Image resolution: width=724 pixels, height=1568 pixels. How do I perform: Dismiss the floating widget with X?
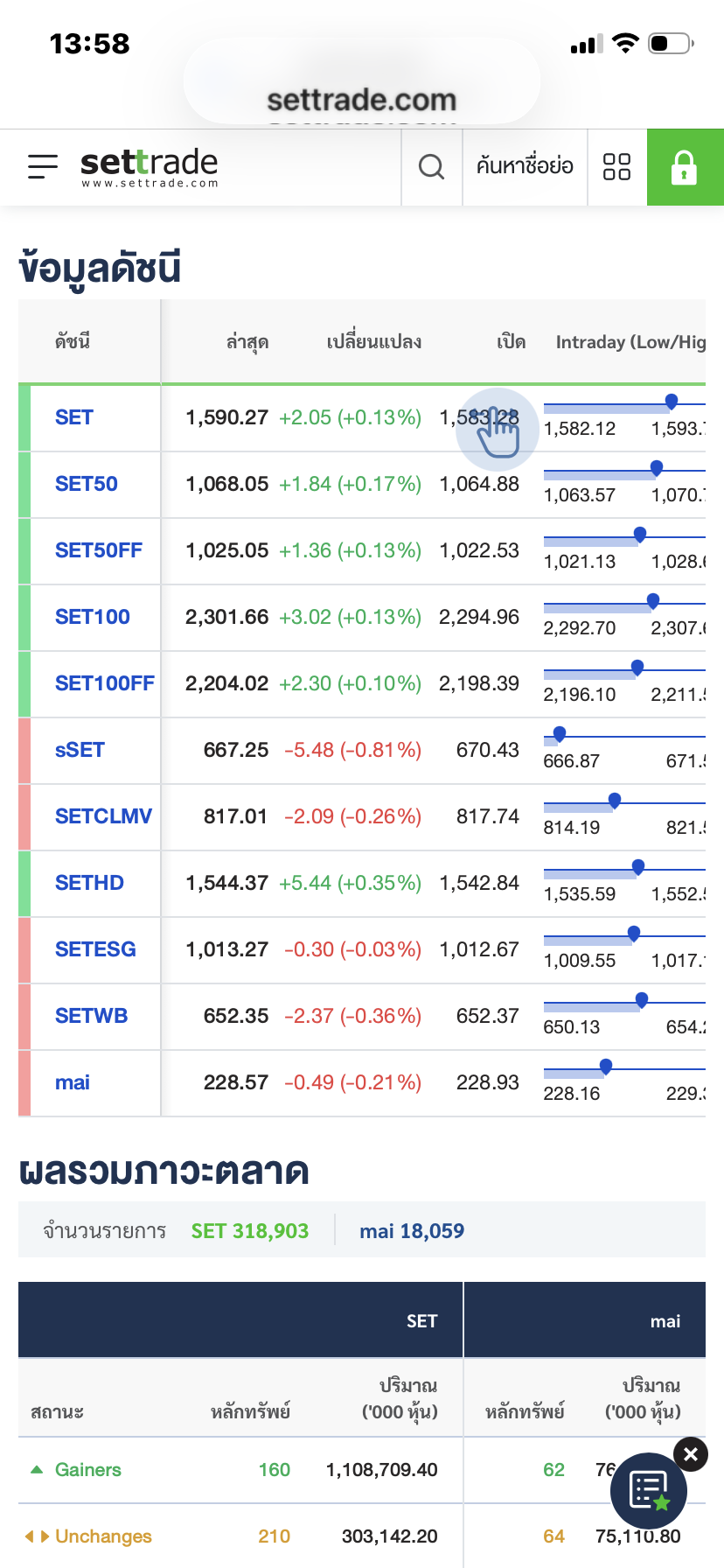691,1454
